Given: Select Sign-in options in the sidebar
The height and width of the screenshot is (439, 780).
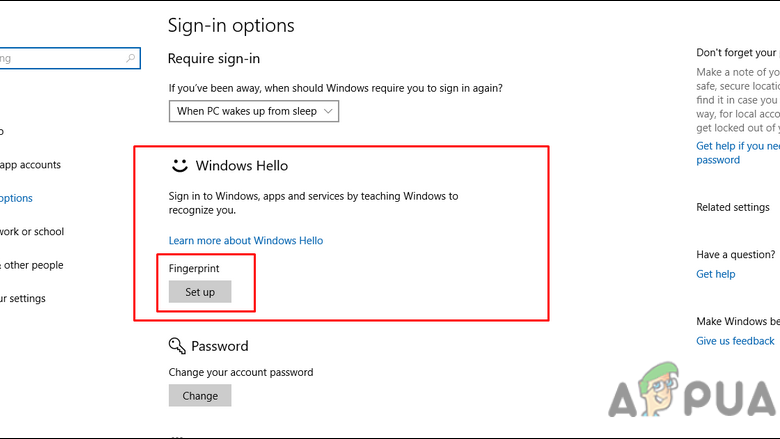Looking at the screenshot, I should click(17, 198).
